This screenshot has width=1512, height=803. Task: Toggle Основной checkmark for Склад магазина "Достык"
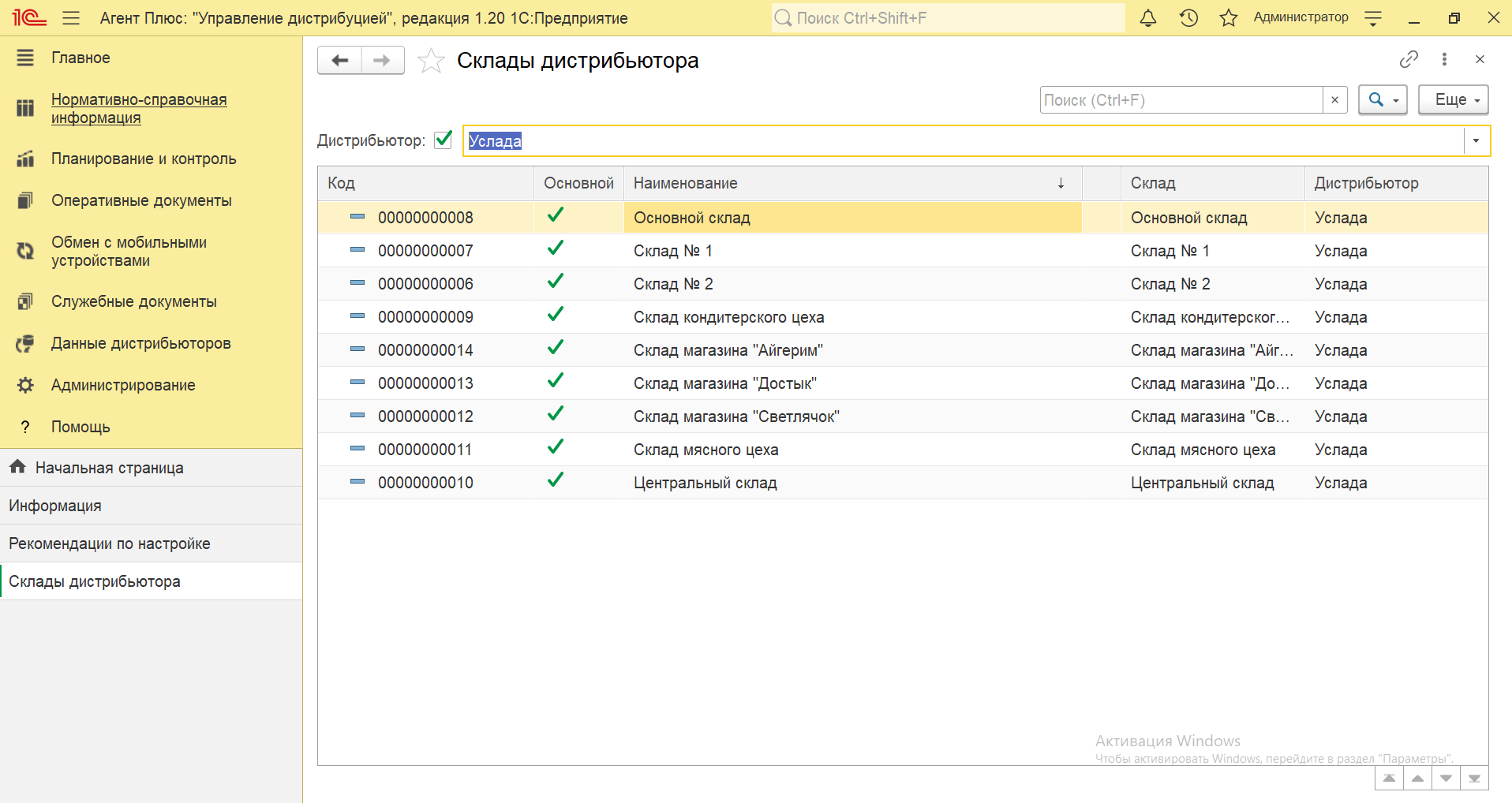tap(556, 380)
